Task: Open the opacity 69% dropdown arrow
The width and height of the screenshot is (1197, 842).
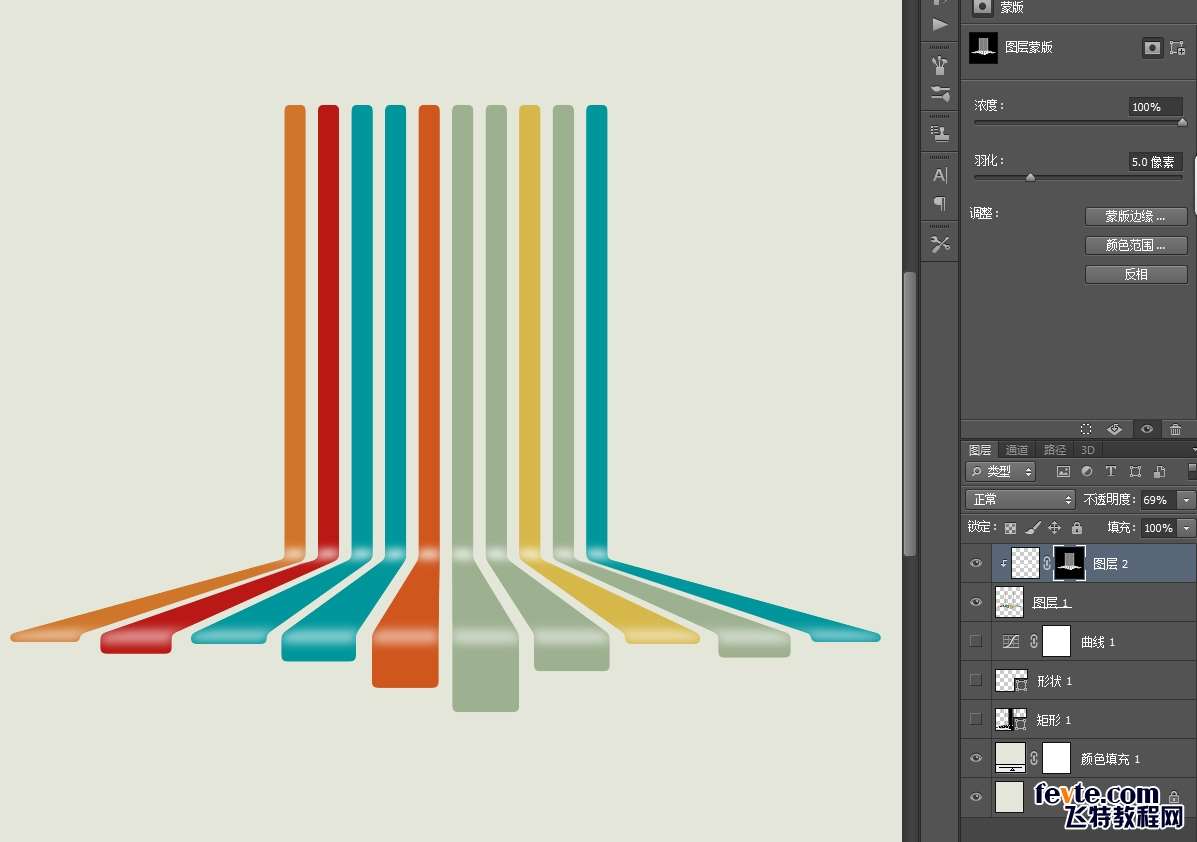Action: pos(1186,500)
